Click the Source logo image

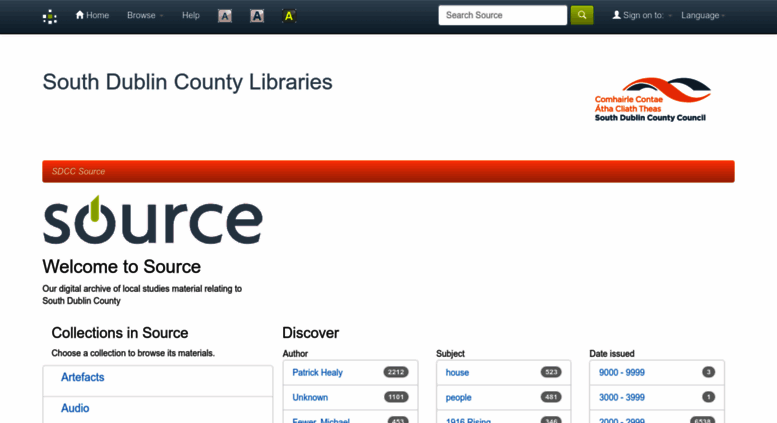[x=153, y=220]
